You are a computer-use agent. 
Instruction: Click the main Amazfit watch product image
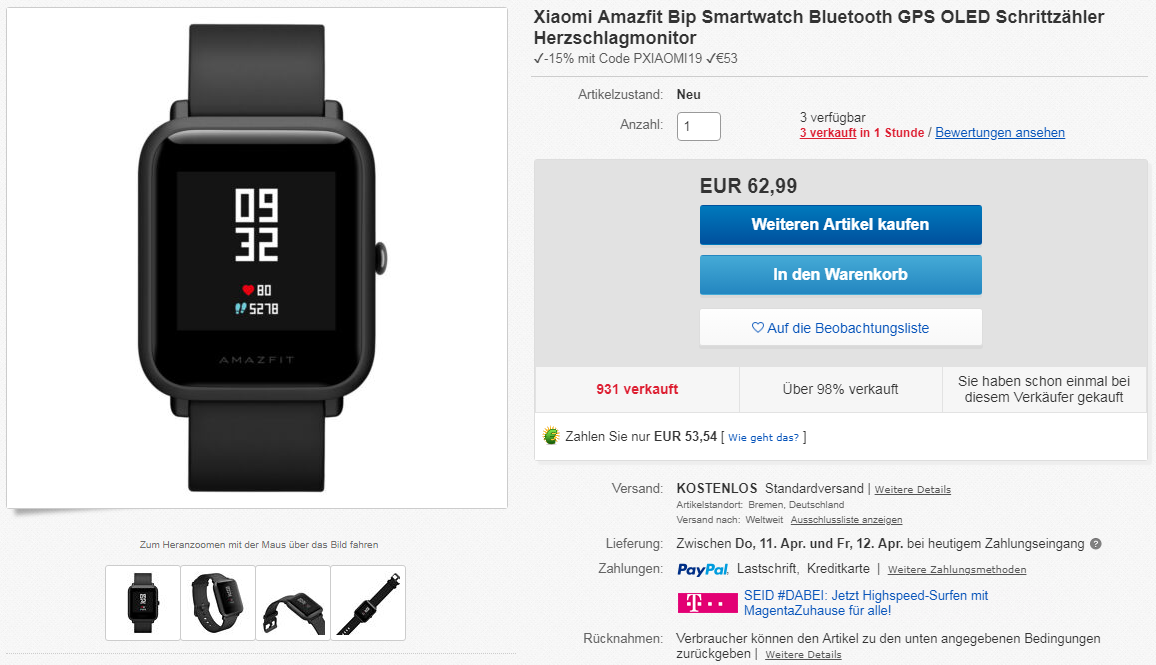click(x=257, y=258)
